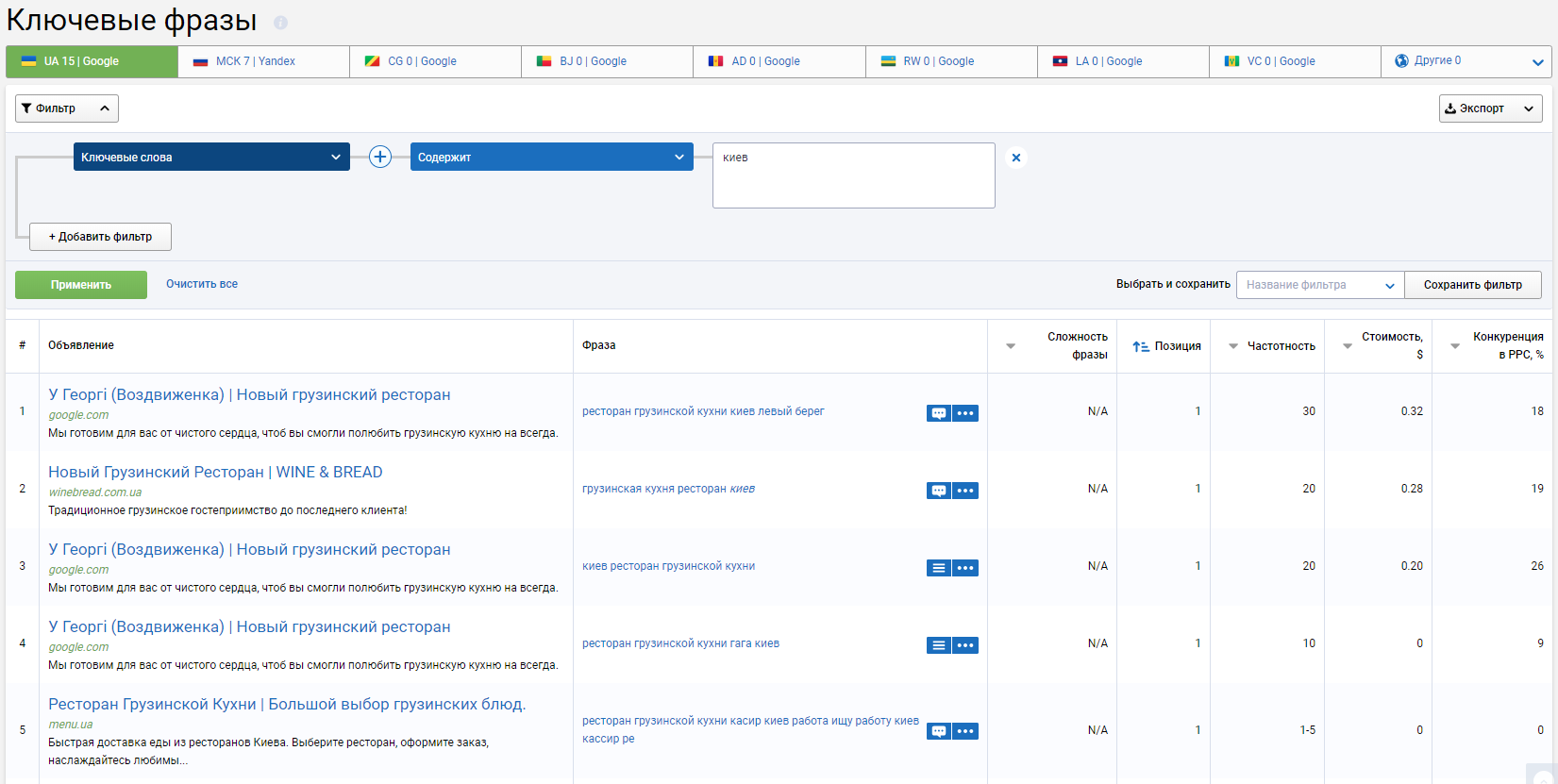Viewport: 1558px width, 784px height.
Task: Open Ресторан Грузинской Кухни | Большой выбор ad
Action: coord(287,705)
